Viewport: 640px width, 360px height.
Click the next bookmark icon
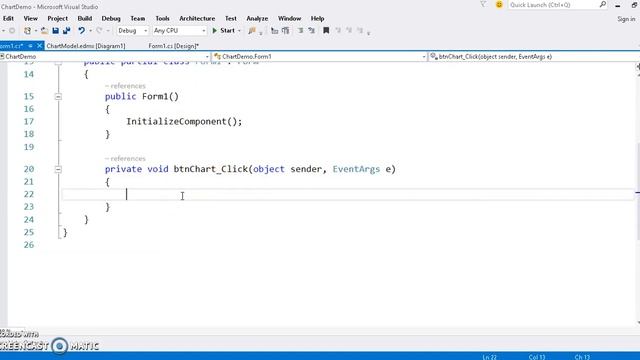tap(349, 31)
